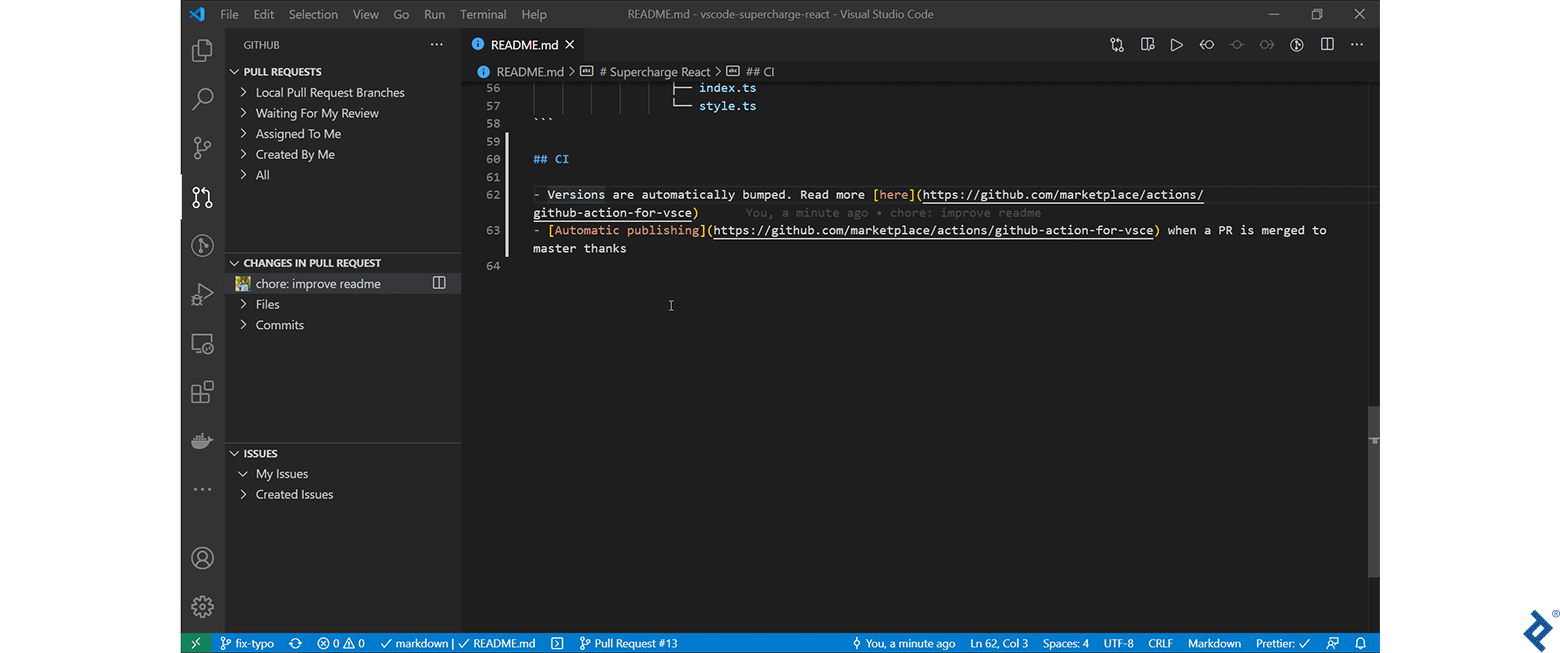Collapse the Pull Requests section
Viewport: 1560px width, 653px height.
[343, 72]
